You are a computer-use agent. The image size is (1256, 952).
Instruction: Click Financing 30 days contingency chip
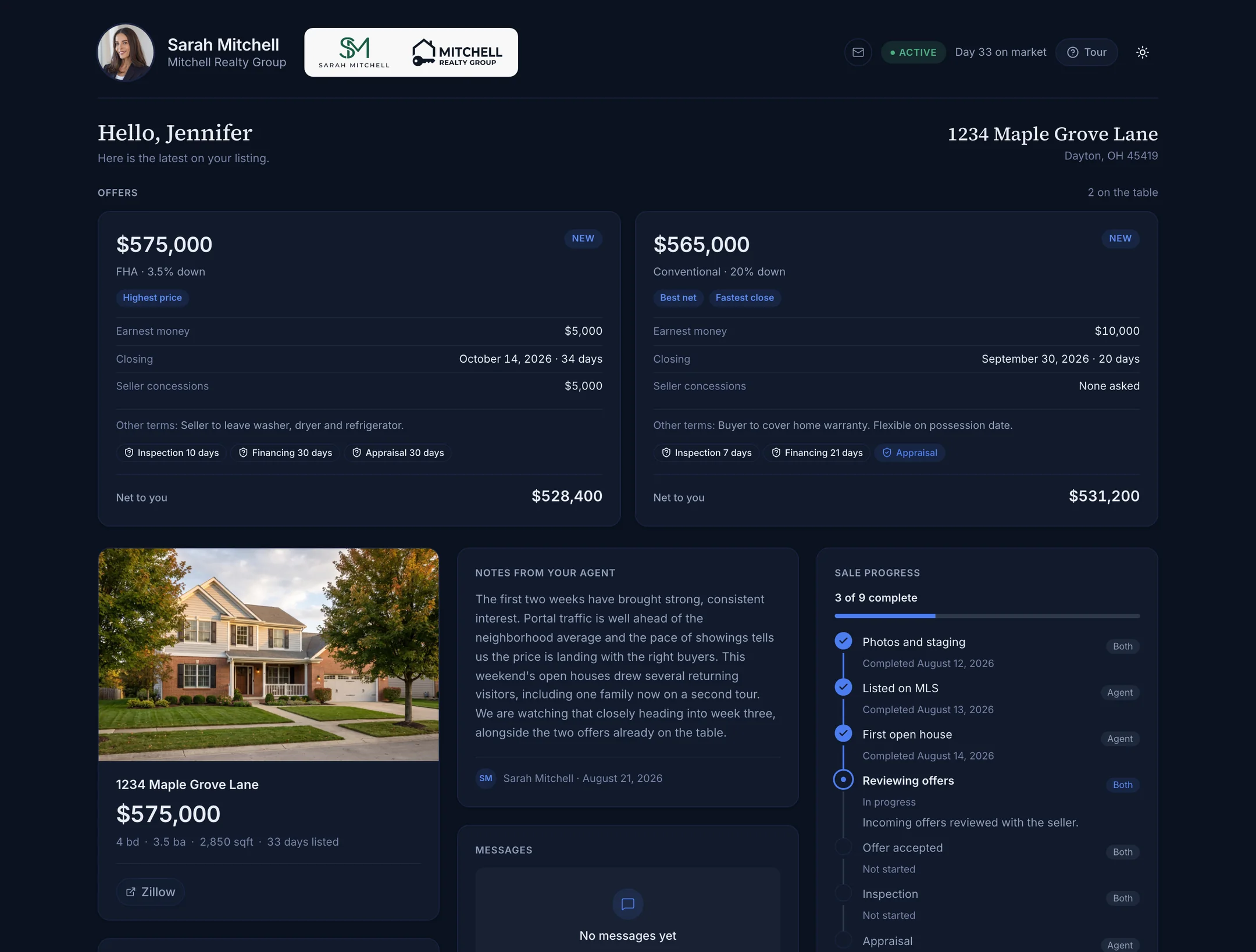[286, 453]
